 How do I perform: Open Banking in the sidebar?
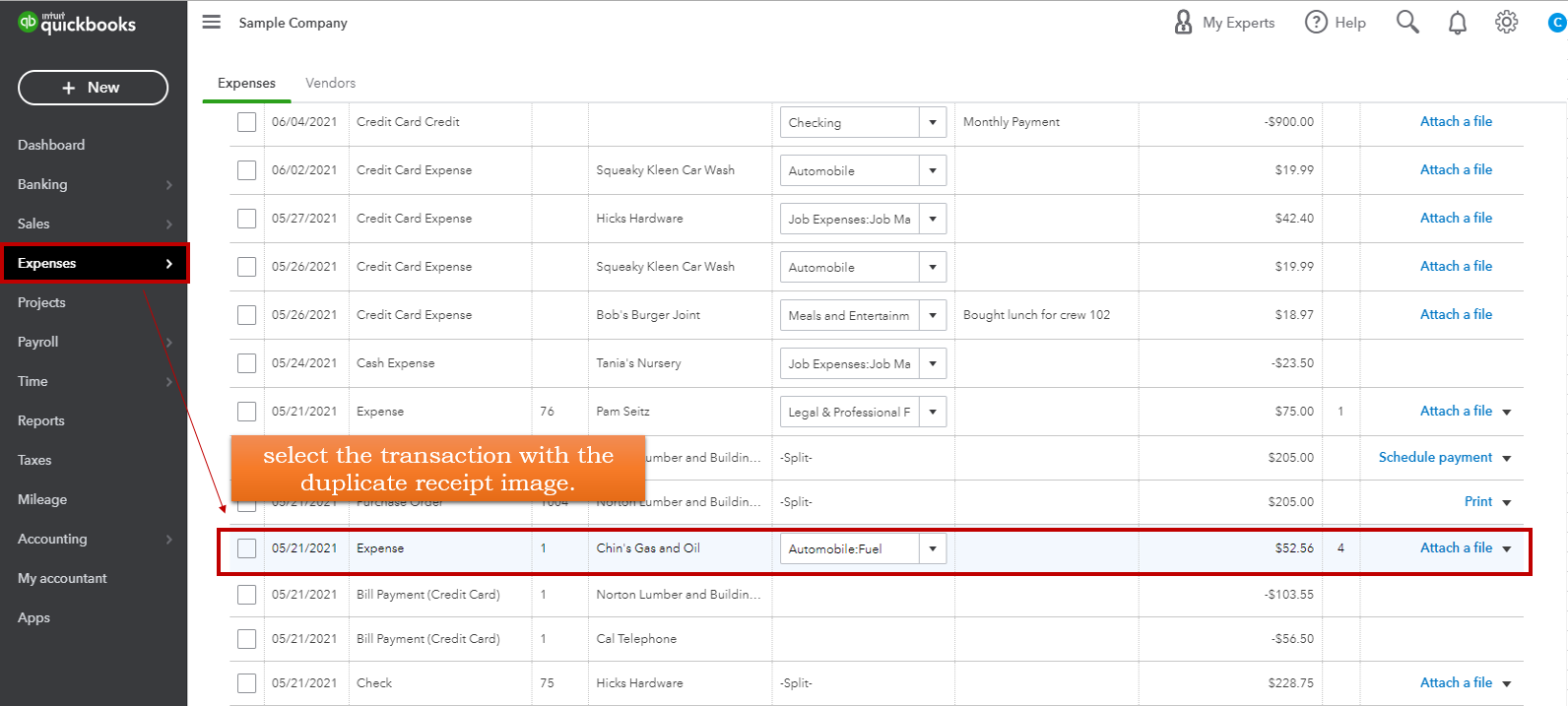tap(42, 184)
